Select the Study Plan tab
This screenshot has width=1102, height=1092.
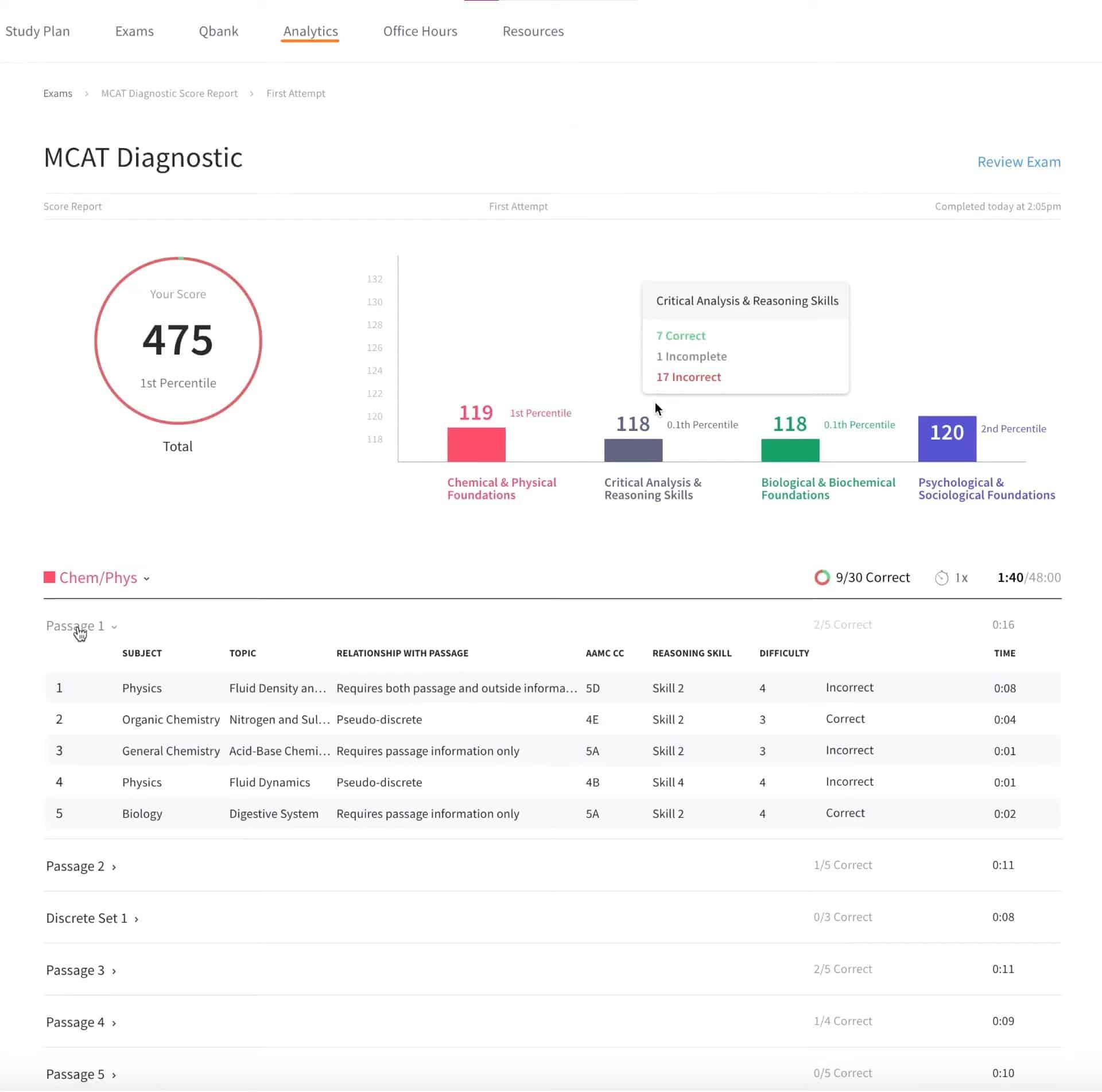click(x=38, y=31)
